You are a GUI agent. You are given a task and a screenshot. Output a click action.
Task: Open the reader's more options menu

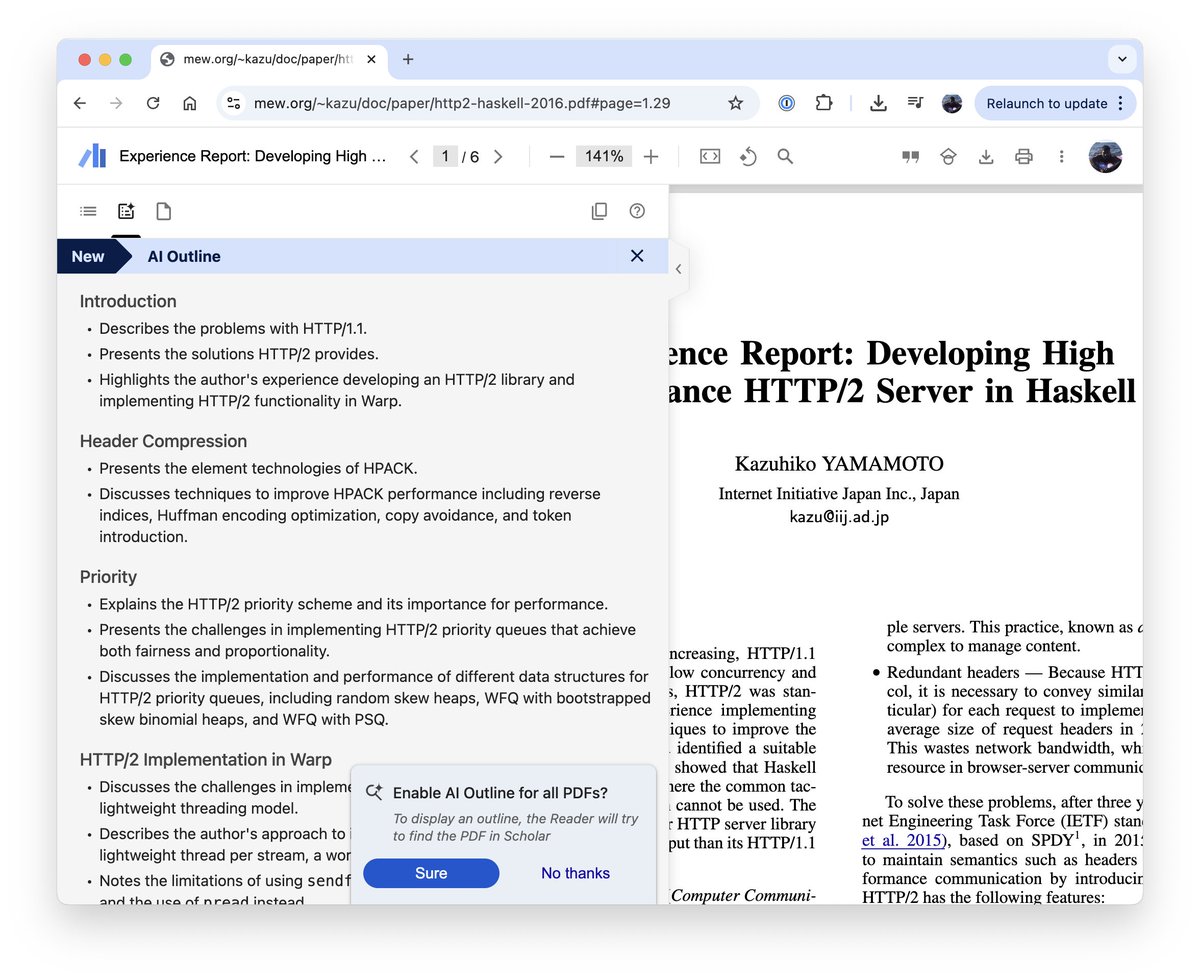(1061, 156)
